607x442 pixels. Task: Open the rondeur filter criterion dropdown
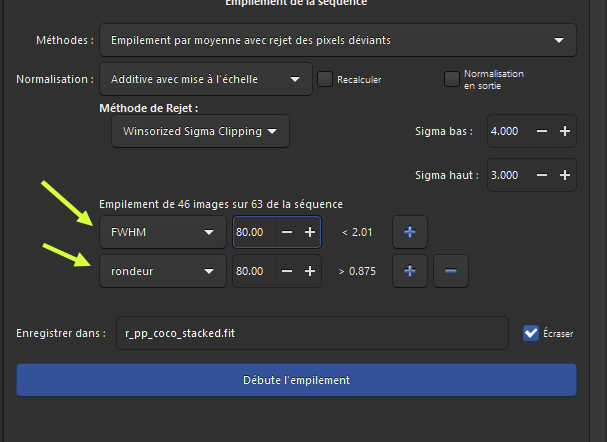pos(163,271)
